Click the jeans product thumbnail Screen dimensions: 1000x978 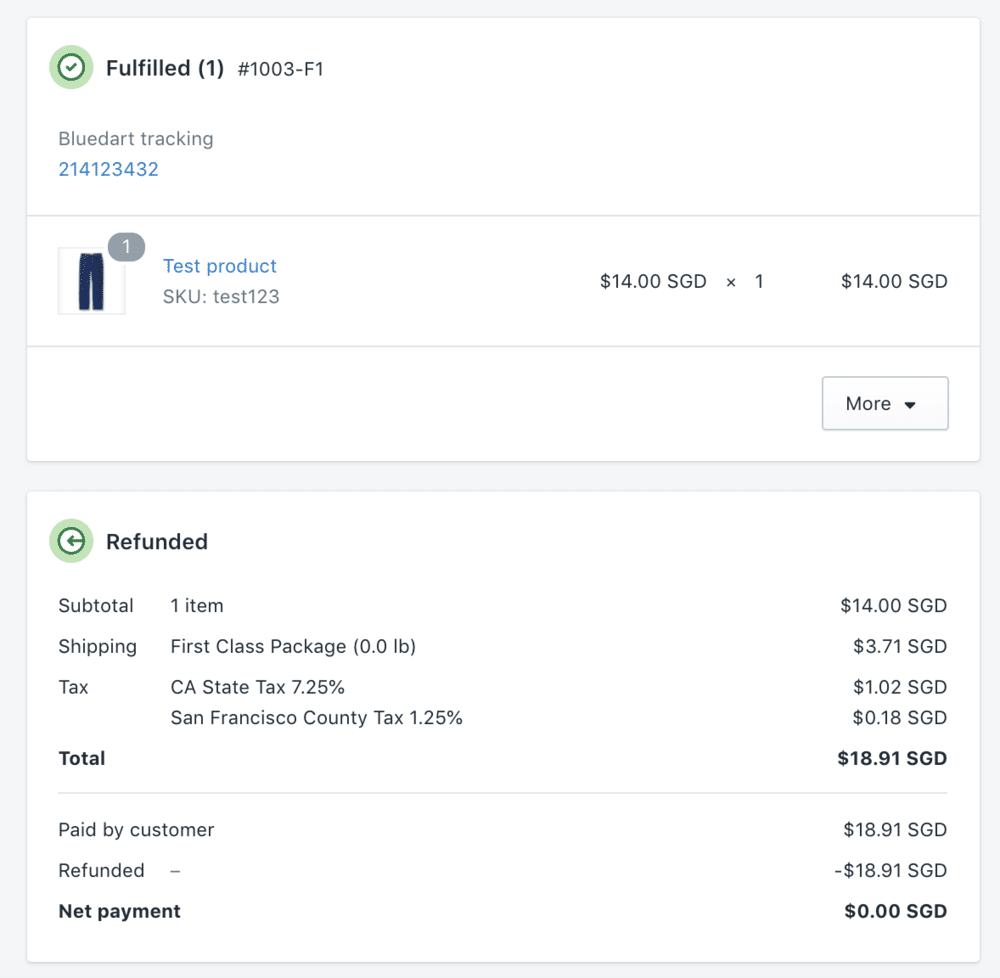pyautogui.click(x=91, y=282)
